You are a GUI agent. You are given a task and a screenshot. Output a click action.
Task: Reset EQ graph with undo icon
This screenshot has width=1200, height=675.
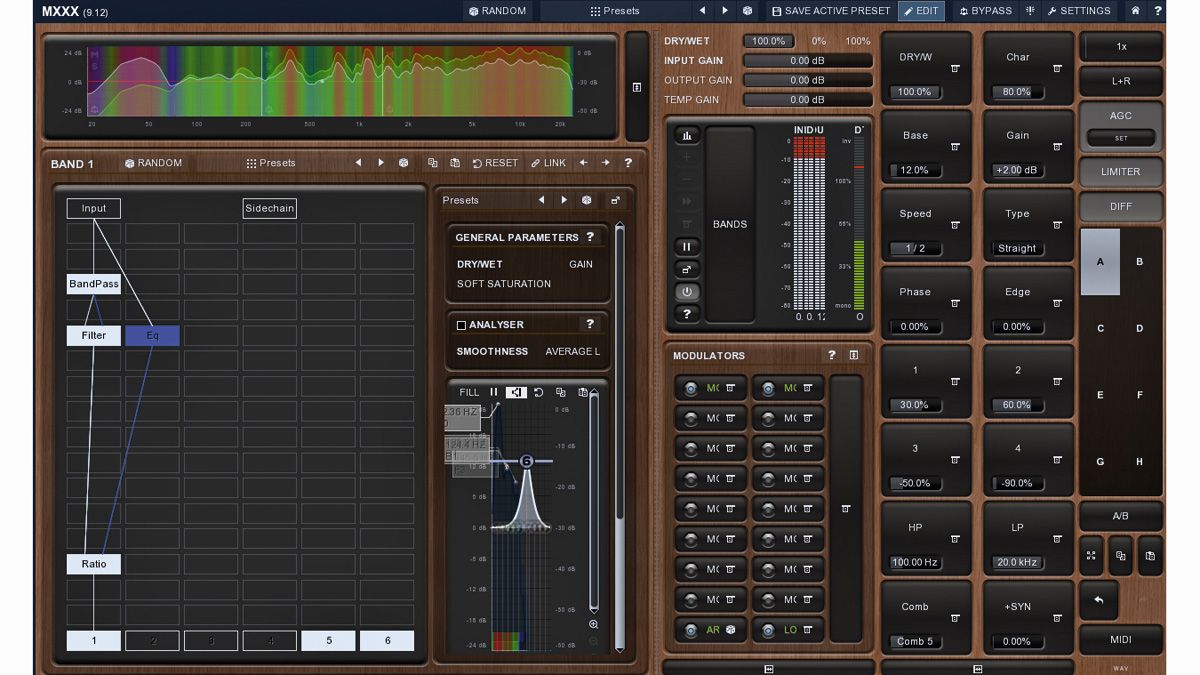[538, 392]
